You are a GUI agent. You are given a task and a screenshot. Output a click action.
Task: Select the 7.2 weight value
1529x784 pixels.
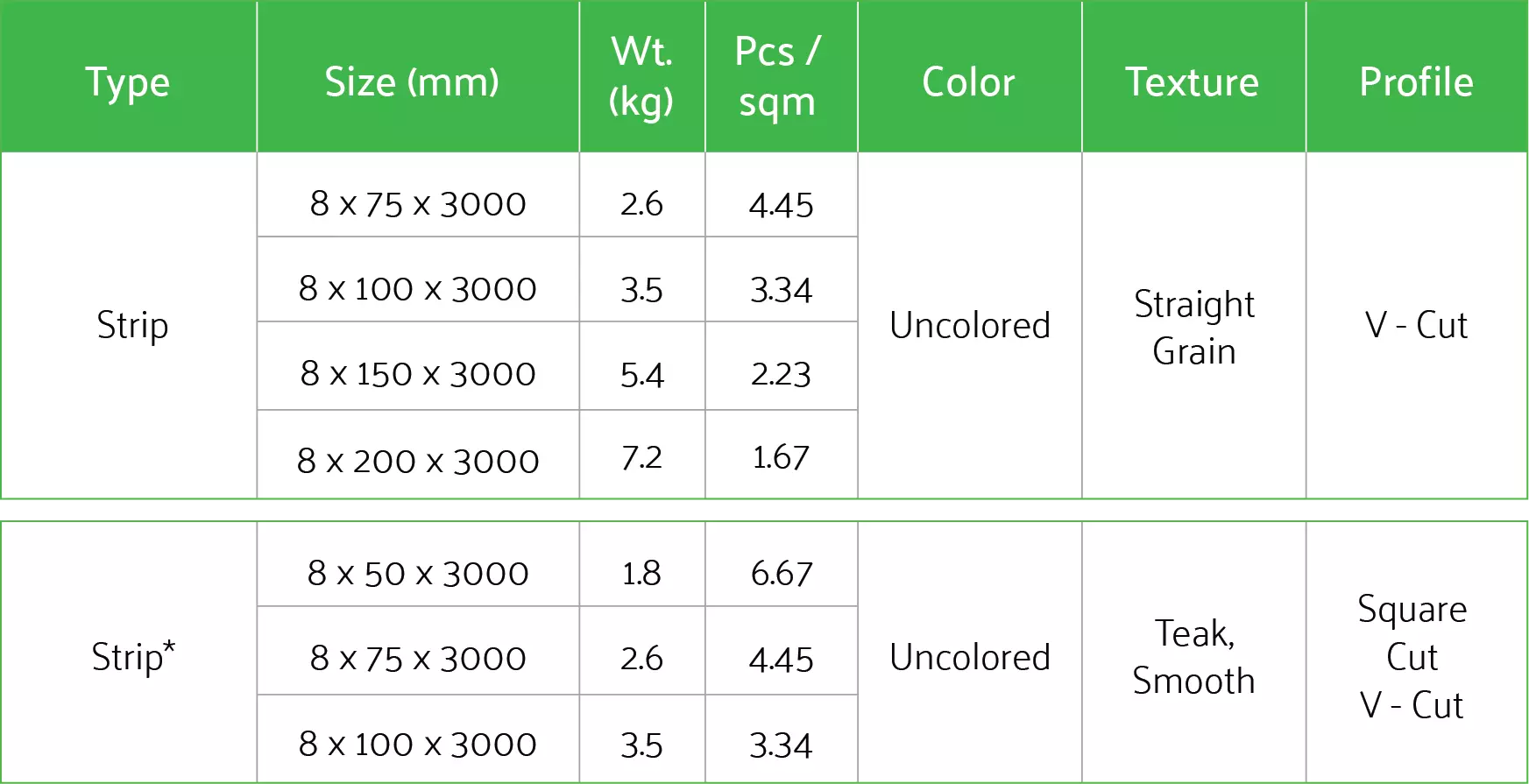[641, 458]
